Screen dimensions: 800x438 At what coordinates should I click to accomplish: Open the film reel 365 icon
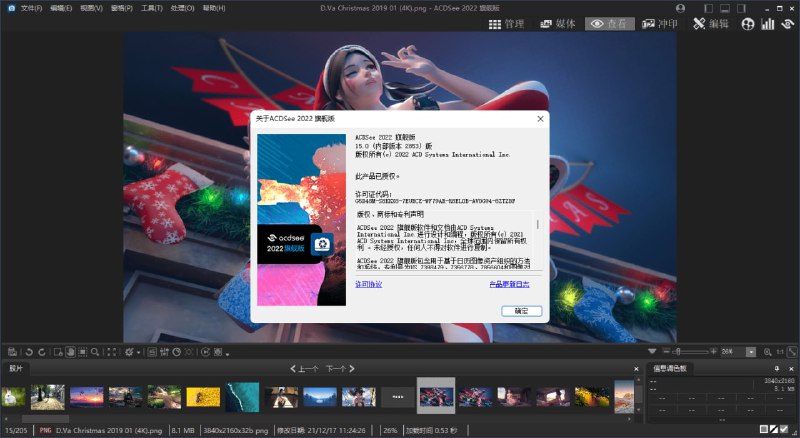(747, 24)
